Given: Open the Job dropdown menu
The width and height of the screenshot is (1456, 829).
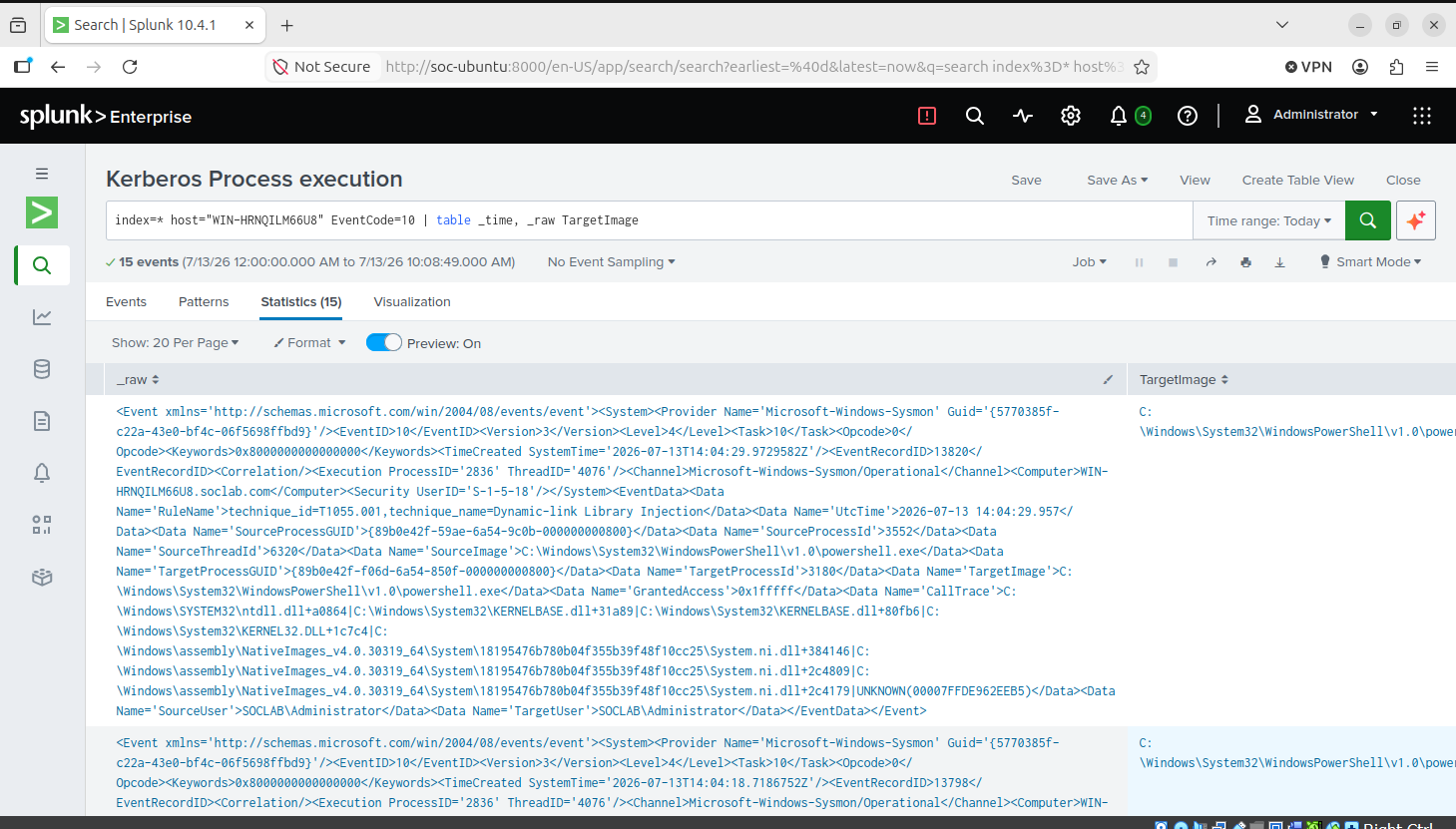Looking at the screenshot, I should click(x=1089, y=262).
